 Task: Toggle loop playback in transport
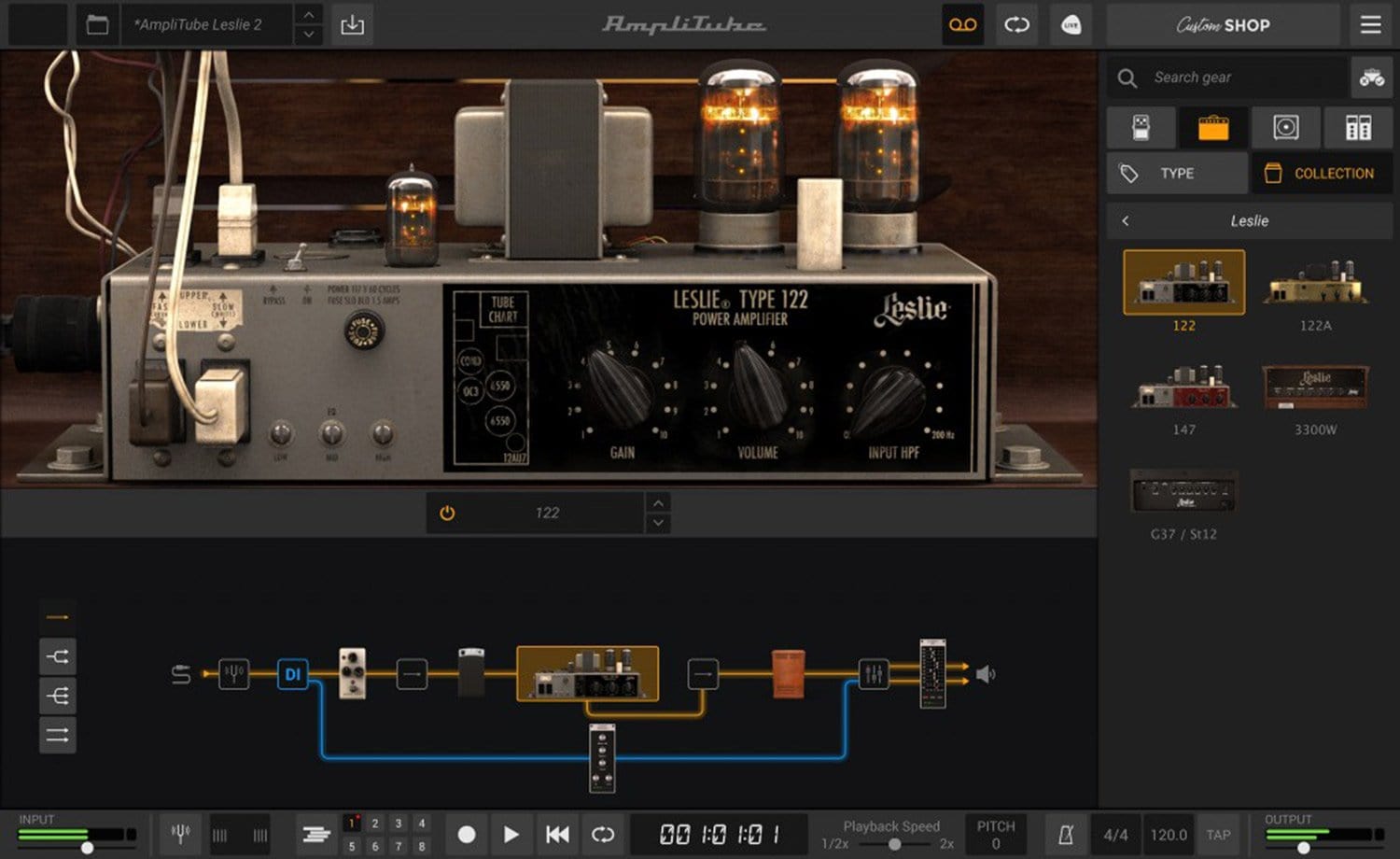pyautogui.click(x=603, y=834)
